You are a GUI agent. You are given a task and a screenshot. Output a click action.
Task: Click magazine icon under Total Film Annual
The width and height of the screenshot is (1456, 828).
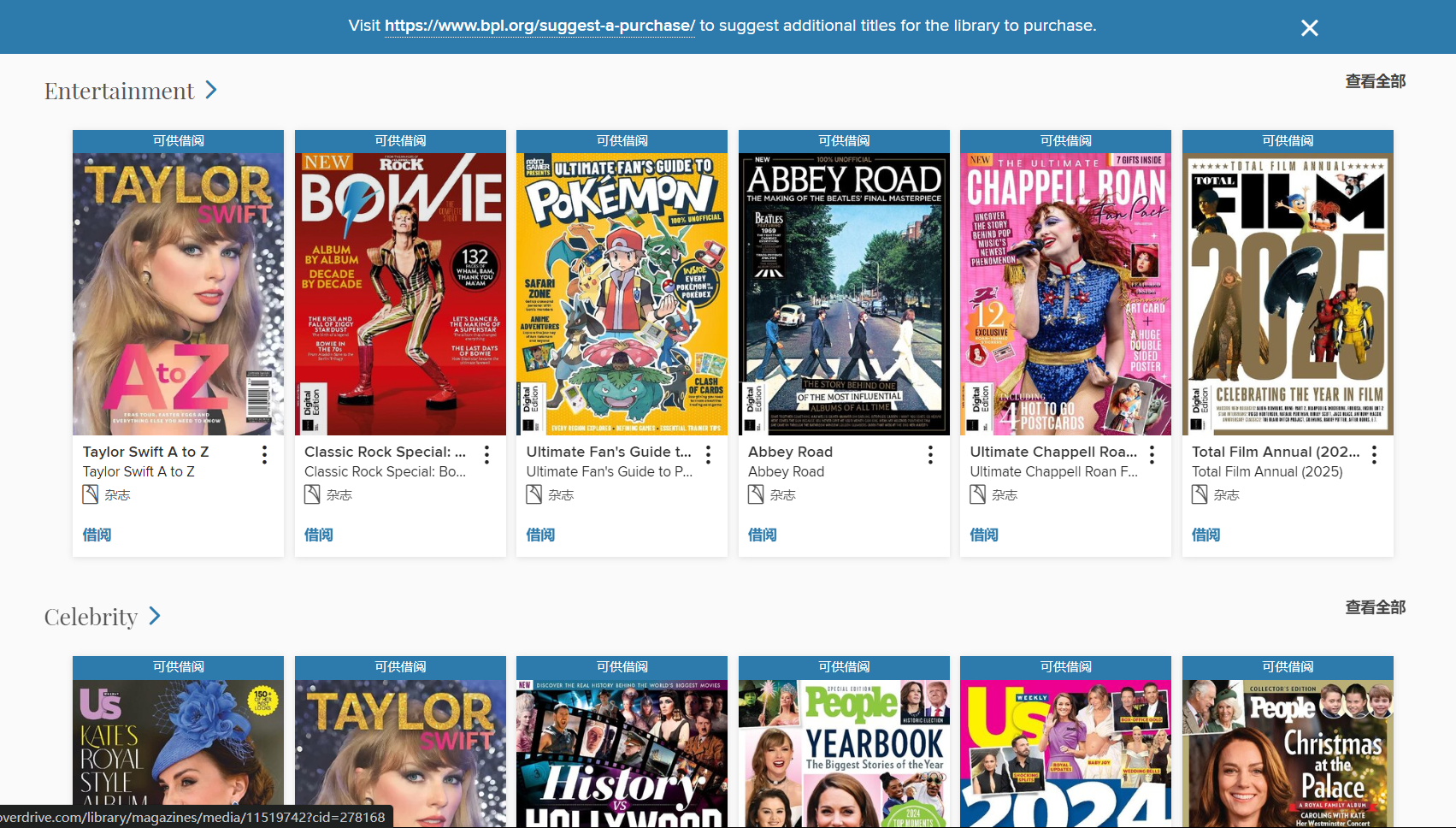[x=1200, y=494]
